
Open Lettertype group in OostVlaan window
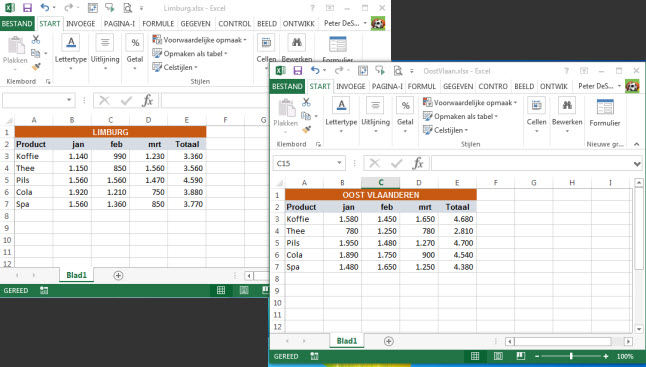341,115
